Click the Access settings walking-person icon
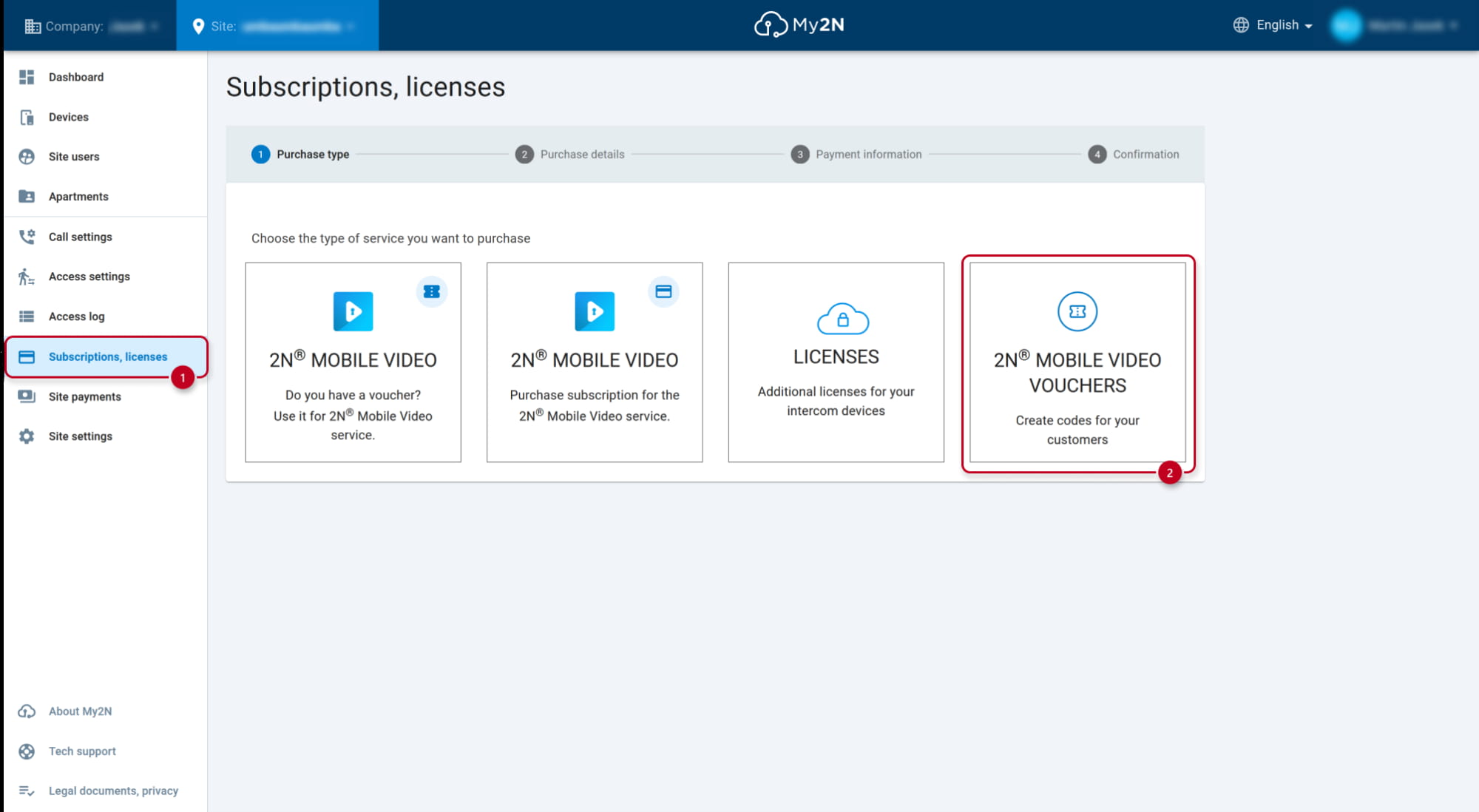Image resolution: width=1479 pixels, height=812 pixels. pos(27,277)
